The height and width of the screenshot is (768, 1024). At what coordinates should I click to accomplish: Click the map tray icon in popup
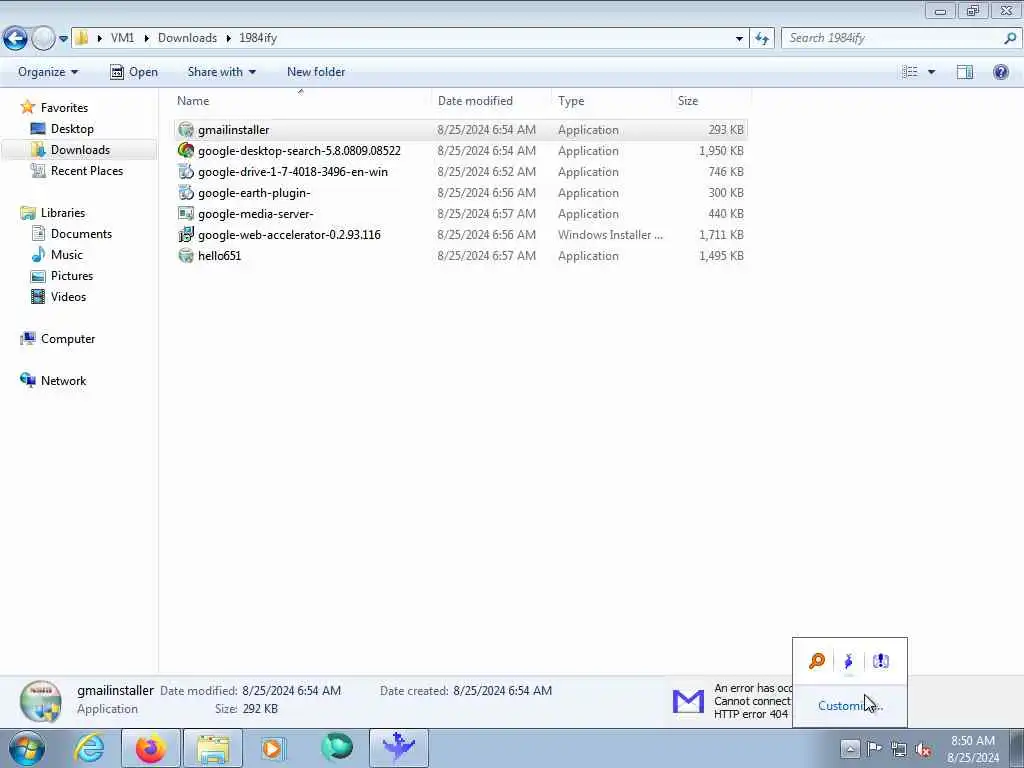880,661
